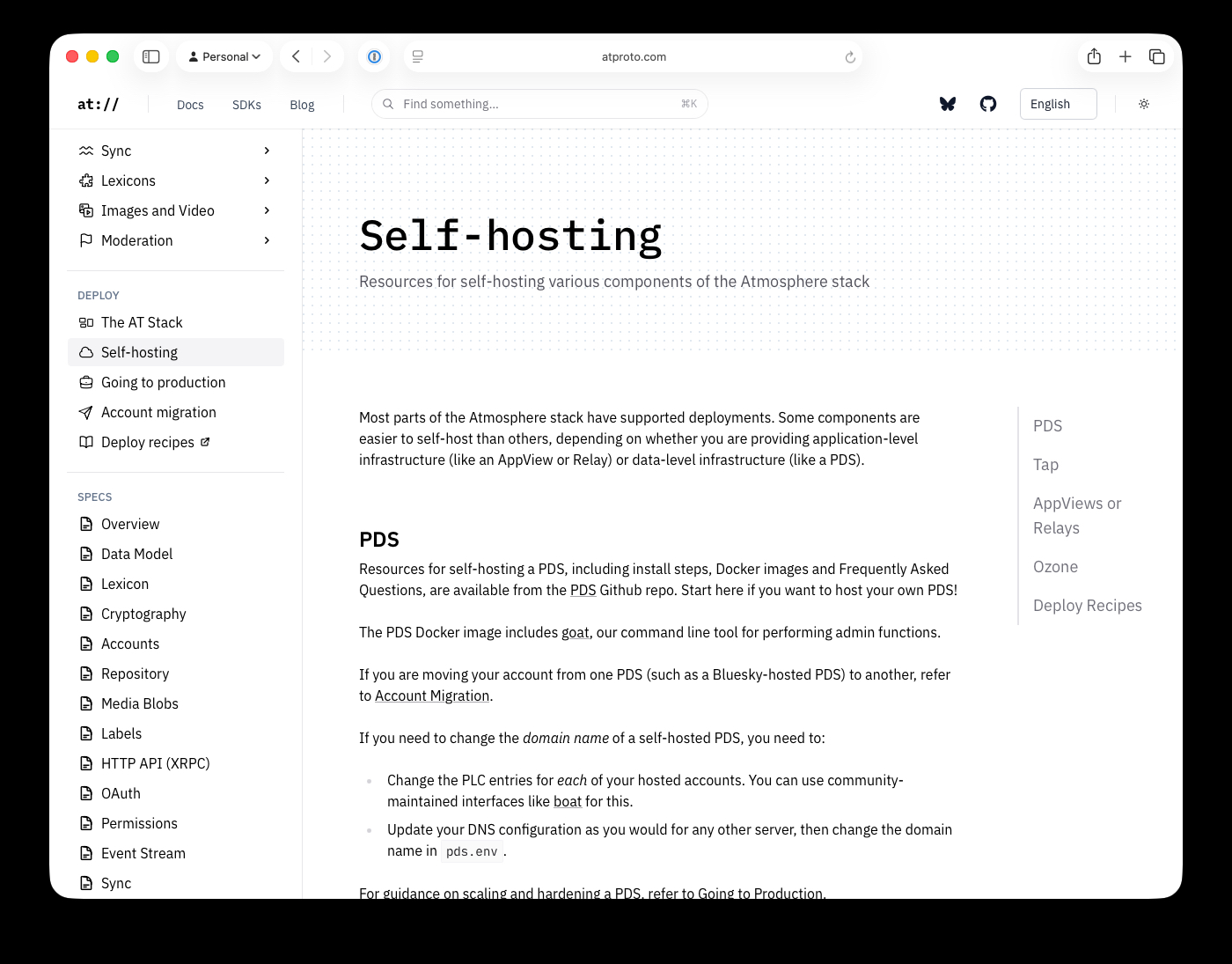Open the GitHub icon link
Screen dimensions: 1232x964
[988, 104]
